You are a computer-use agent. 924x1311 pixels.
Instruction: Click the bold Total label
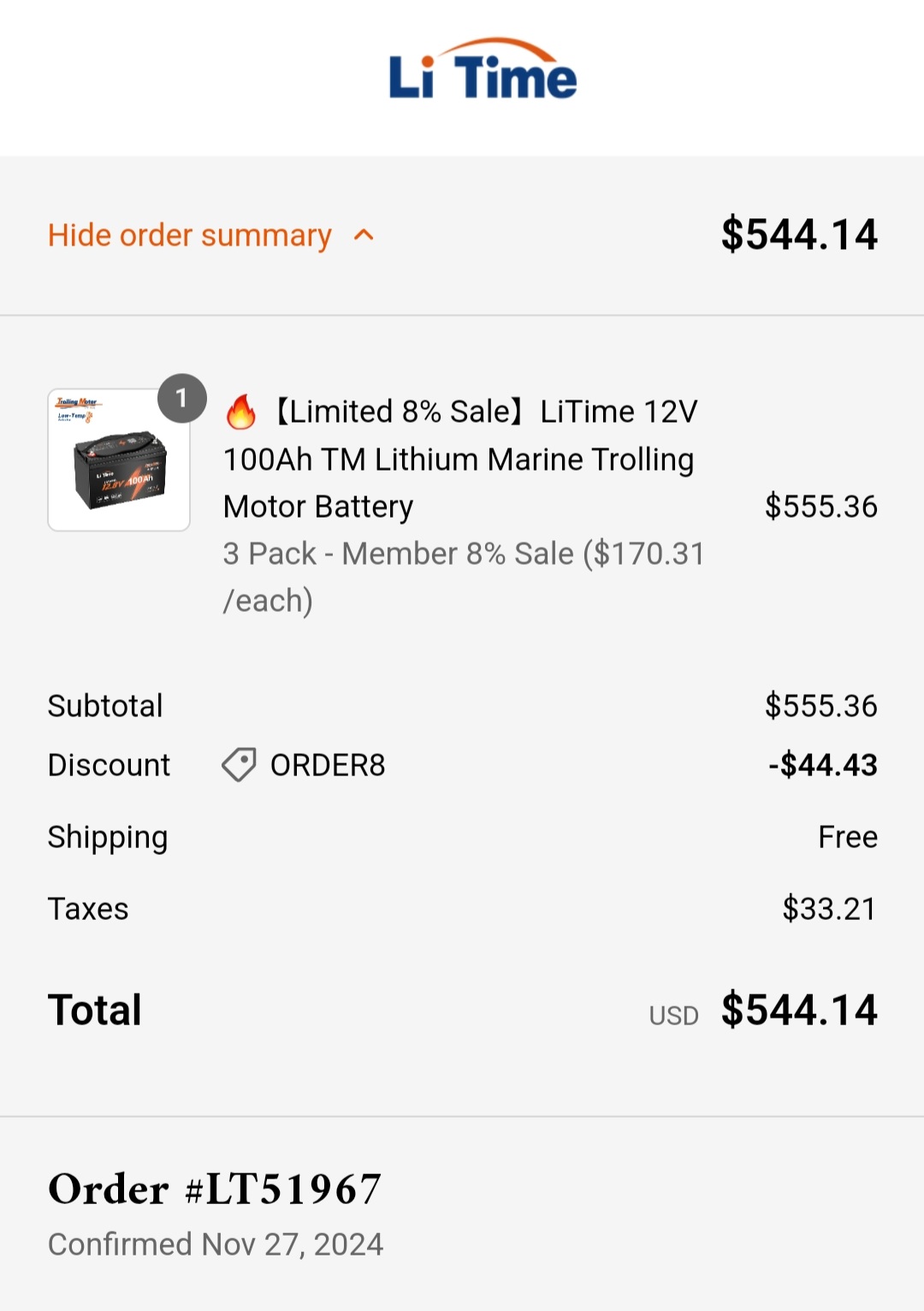coord(95,1010)
